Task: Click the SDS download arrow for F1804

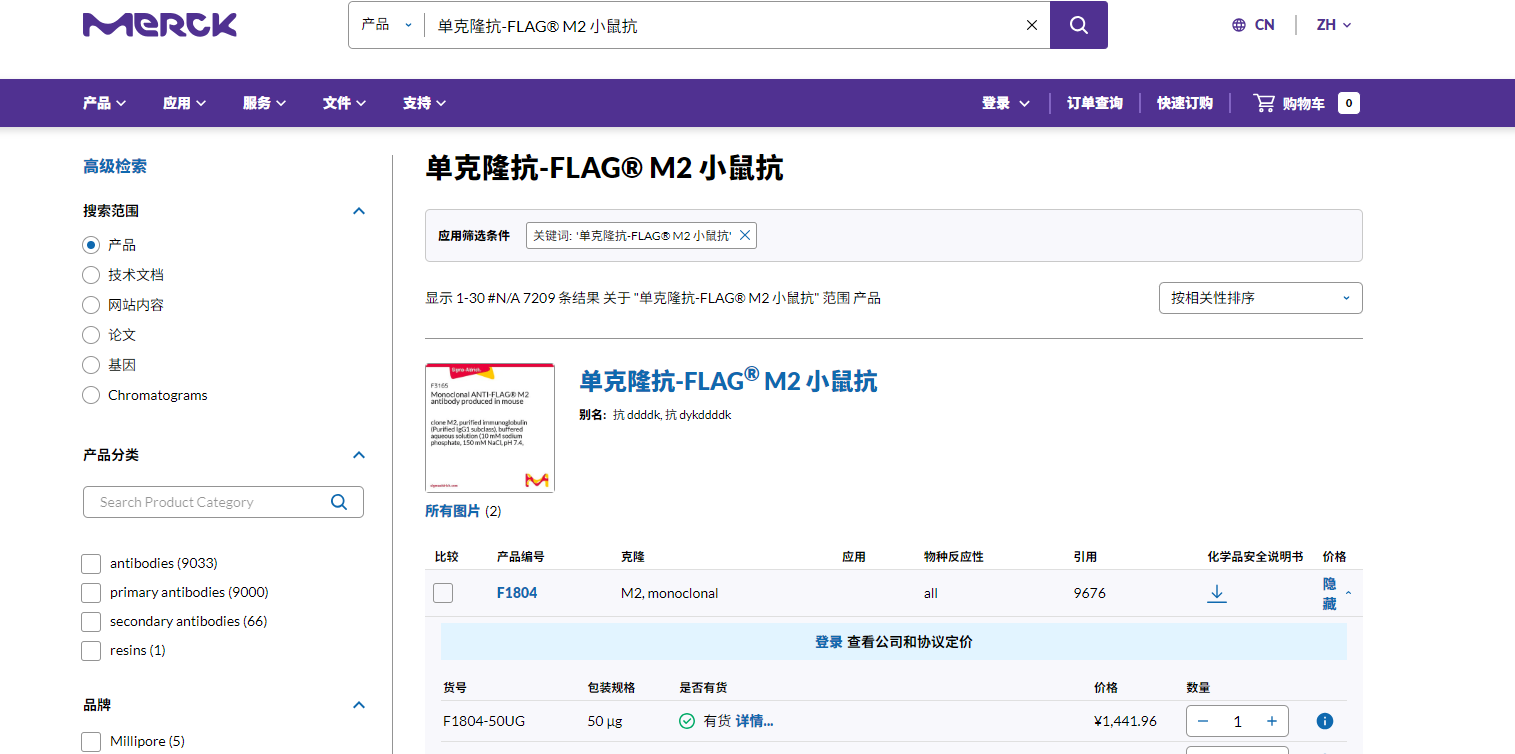Action: [1217, 593]
